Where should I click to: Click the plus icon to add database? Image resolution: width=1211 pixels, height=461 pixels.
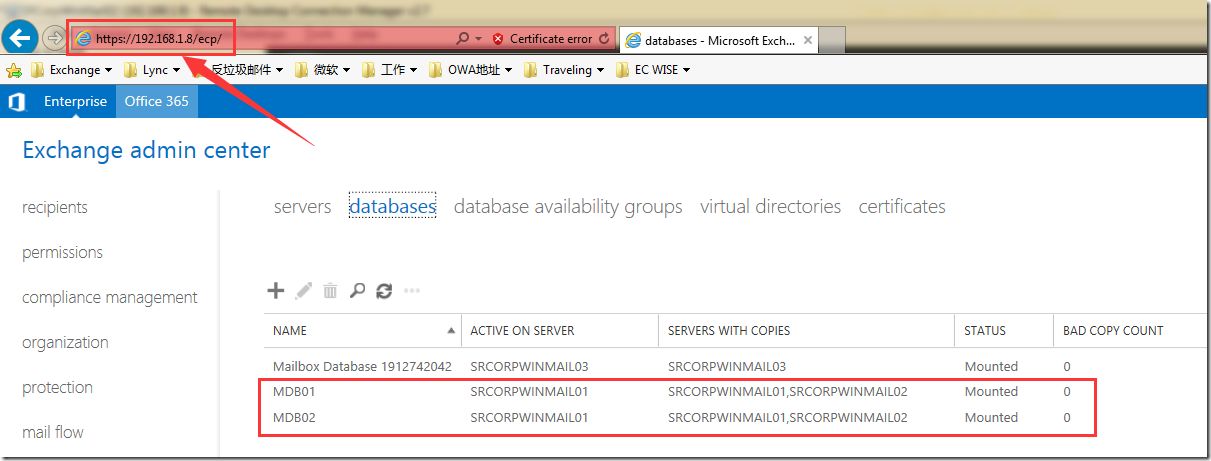[276, 291]
